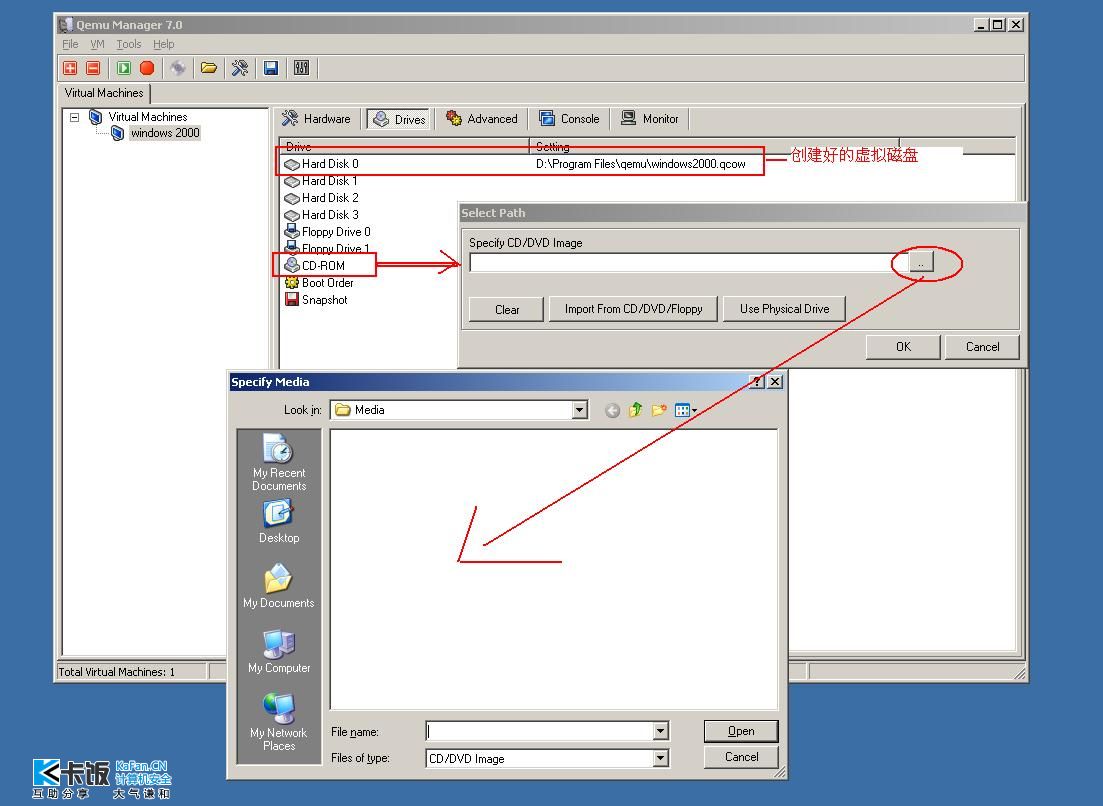Open the Help menu
This screenshot has width=1103, height=806.
point(164,44)
